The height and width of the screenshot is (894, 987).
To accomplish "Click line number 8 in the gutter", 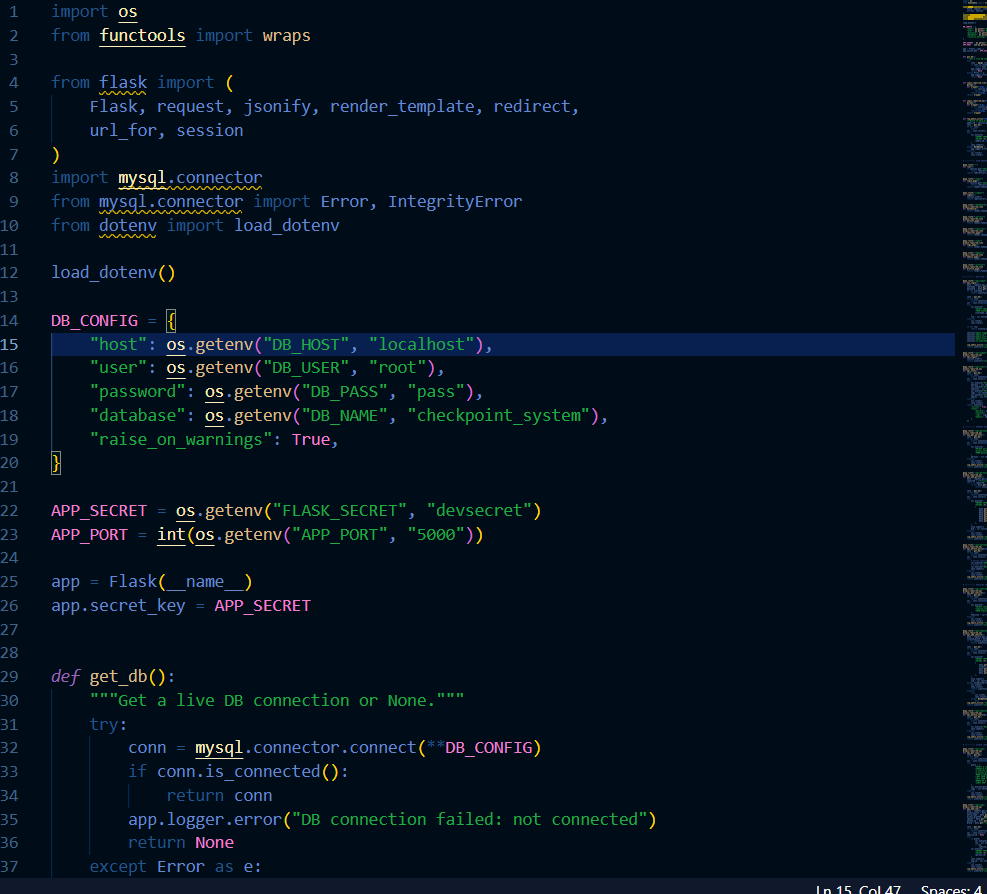I will (13, 178).
